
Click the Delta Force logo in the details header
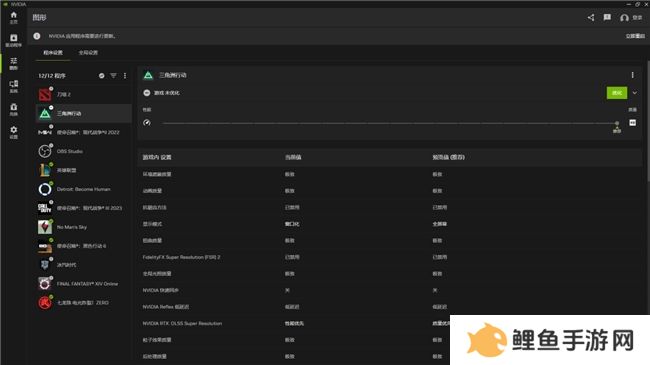point(148,75)
